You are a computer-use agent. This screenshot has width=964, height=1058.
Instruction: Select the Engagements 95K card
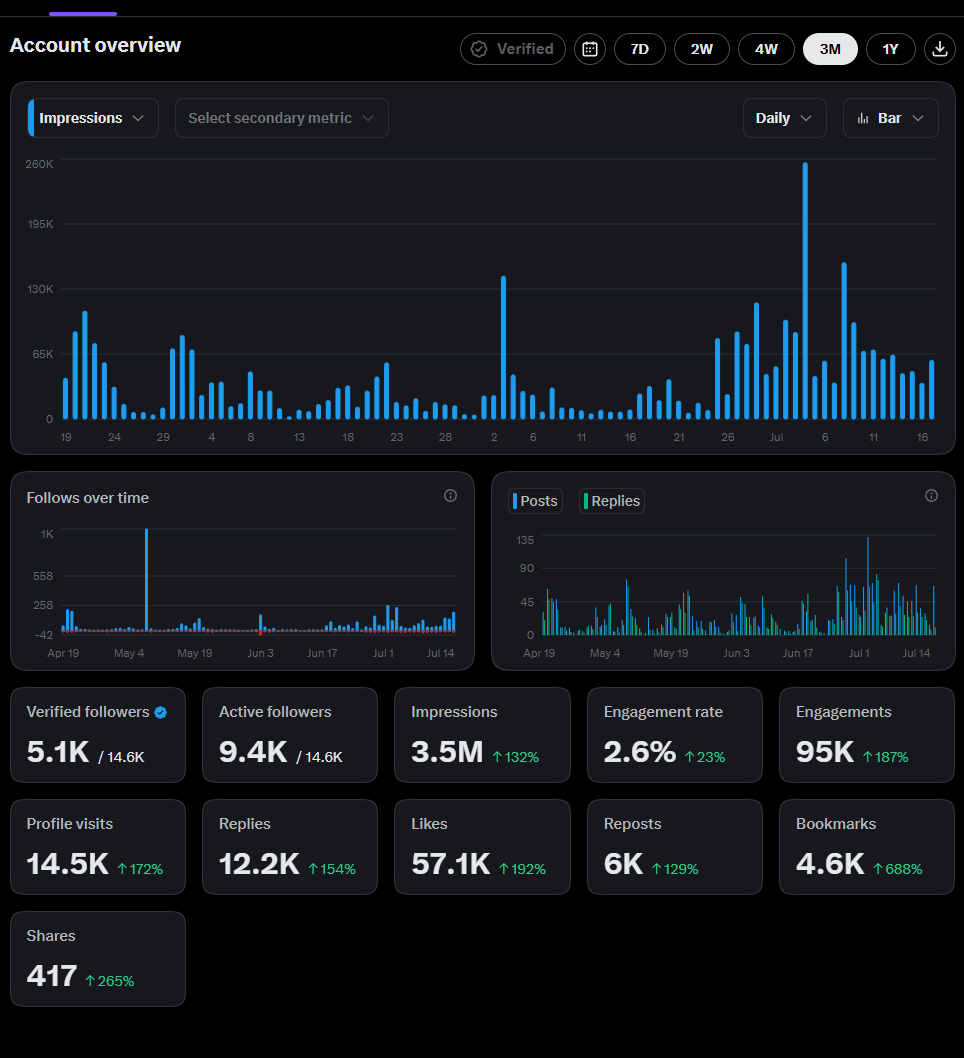click(867, 735)
